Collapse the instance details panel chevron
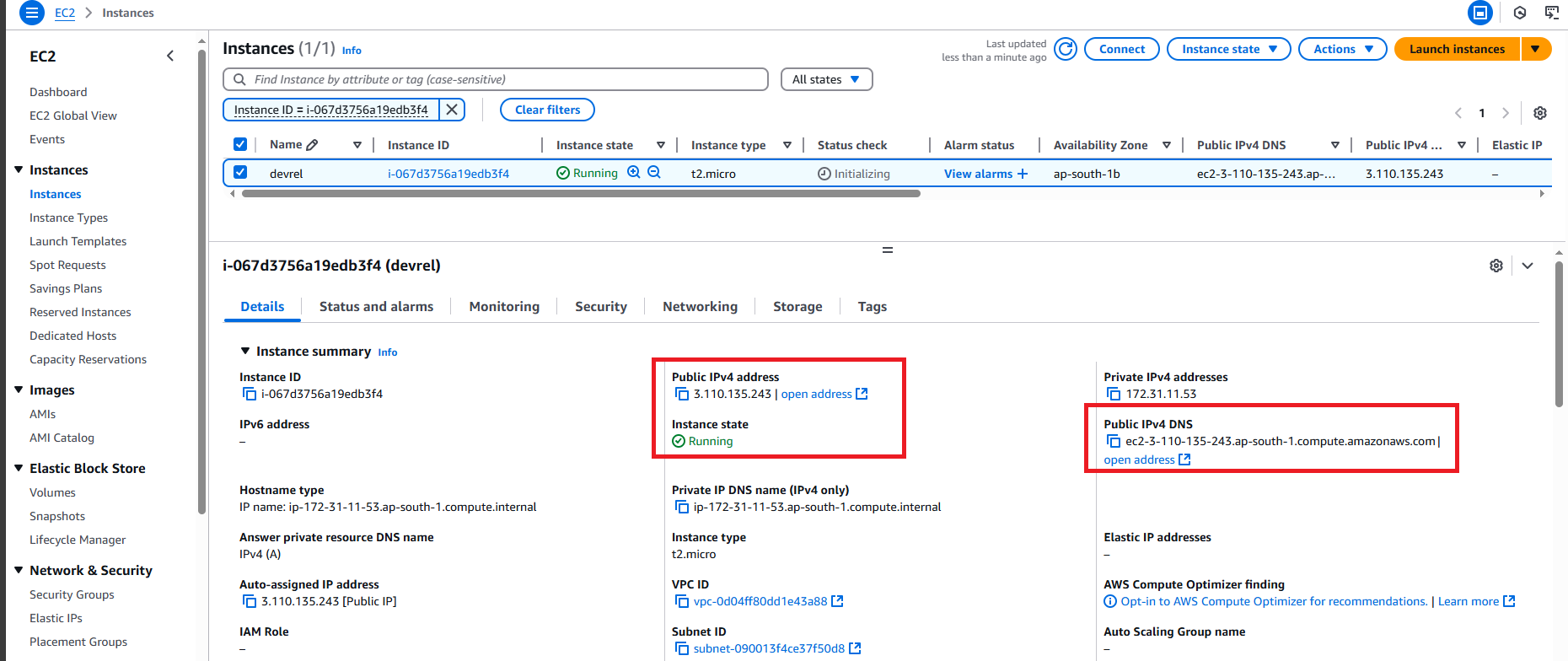The width and height of the screenshot is (1568, 661). (x=1528, y=266)
